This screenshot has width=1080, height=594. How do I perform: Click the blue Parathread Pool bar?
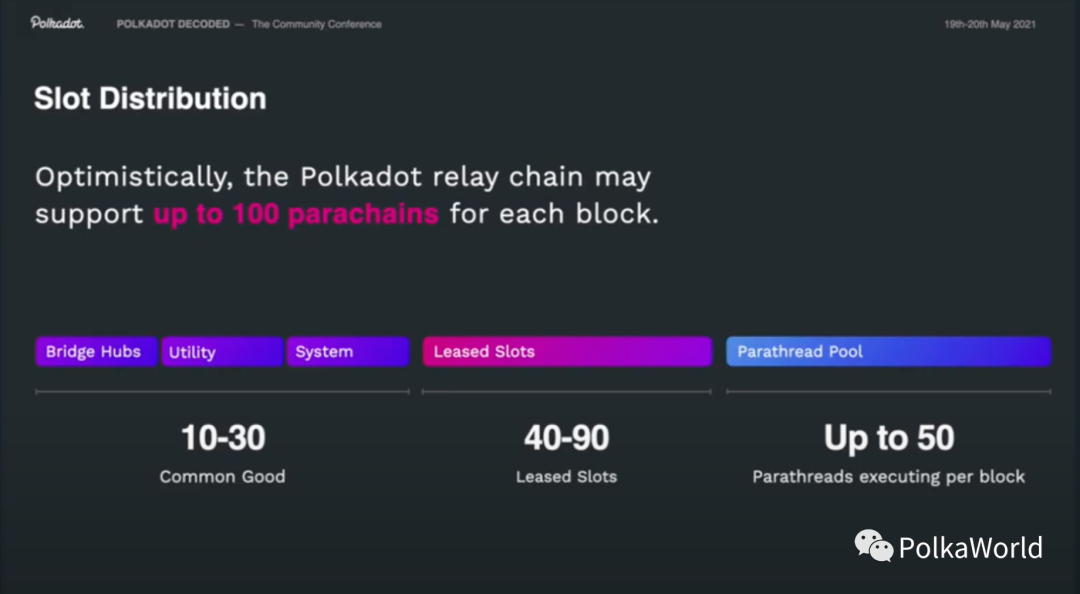(x=888, y=352)
